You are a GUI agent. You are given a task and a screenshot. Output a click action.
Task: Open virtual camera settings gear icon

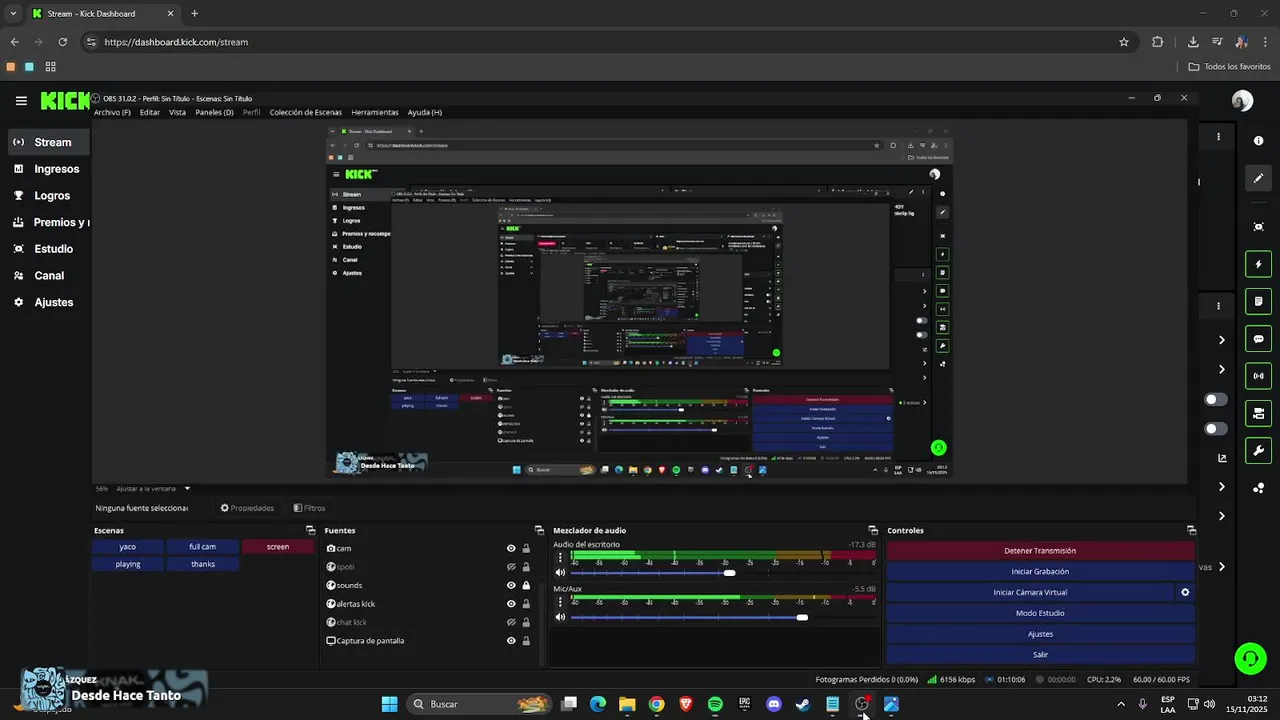pos(1185,592)
